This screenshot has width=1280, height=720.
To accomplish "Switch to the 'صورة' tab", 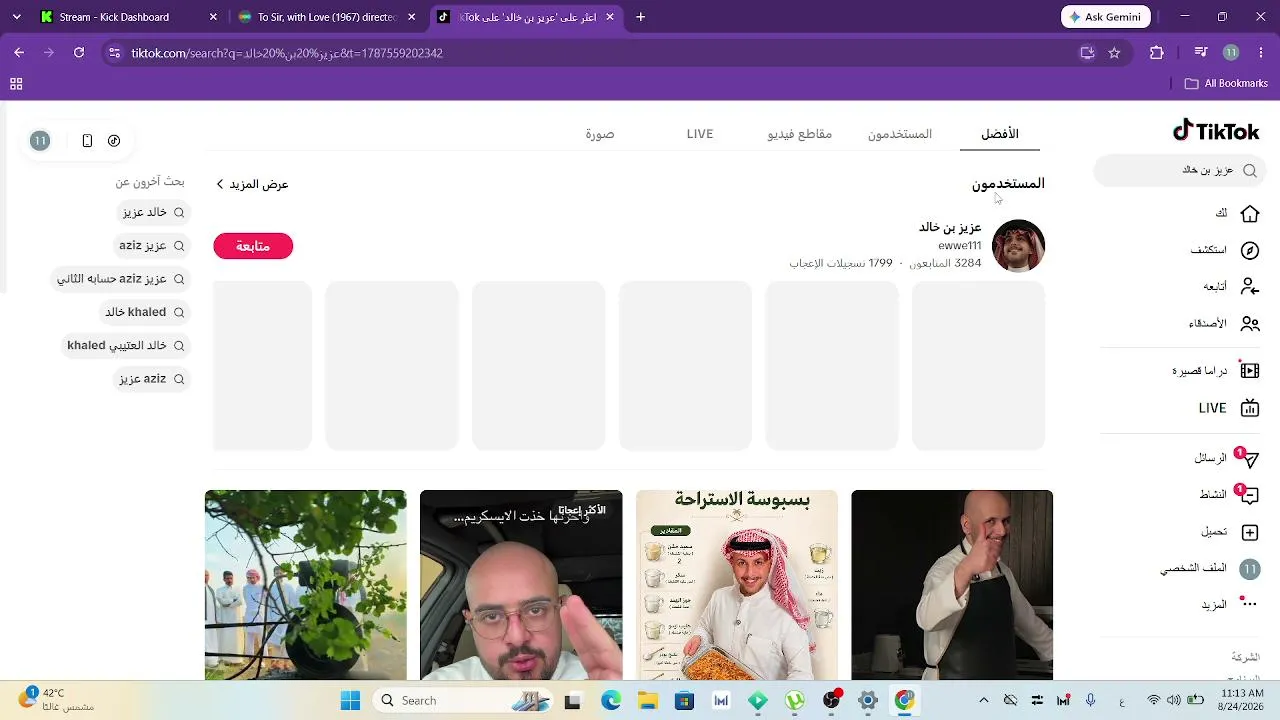I will tap(600, 134).
